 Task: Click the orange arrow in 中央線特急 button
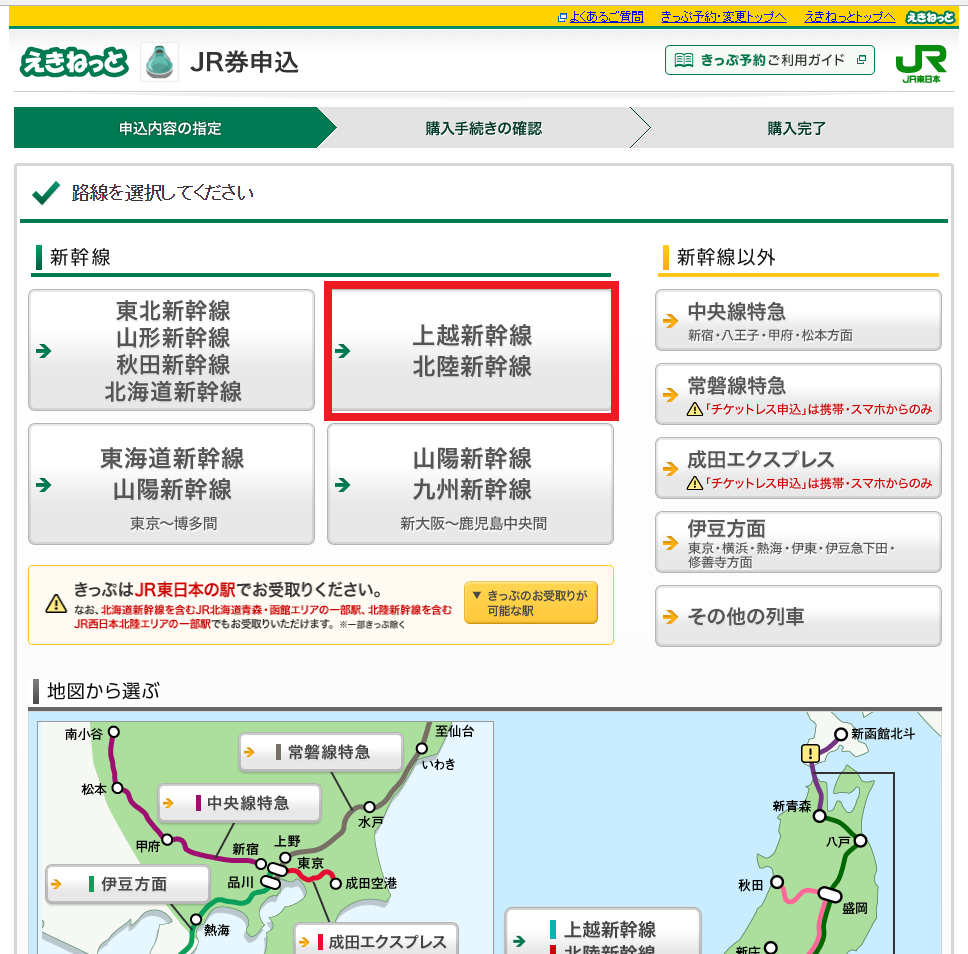[670, 320]
